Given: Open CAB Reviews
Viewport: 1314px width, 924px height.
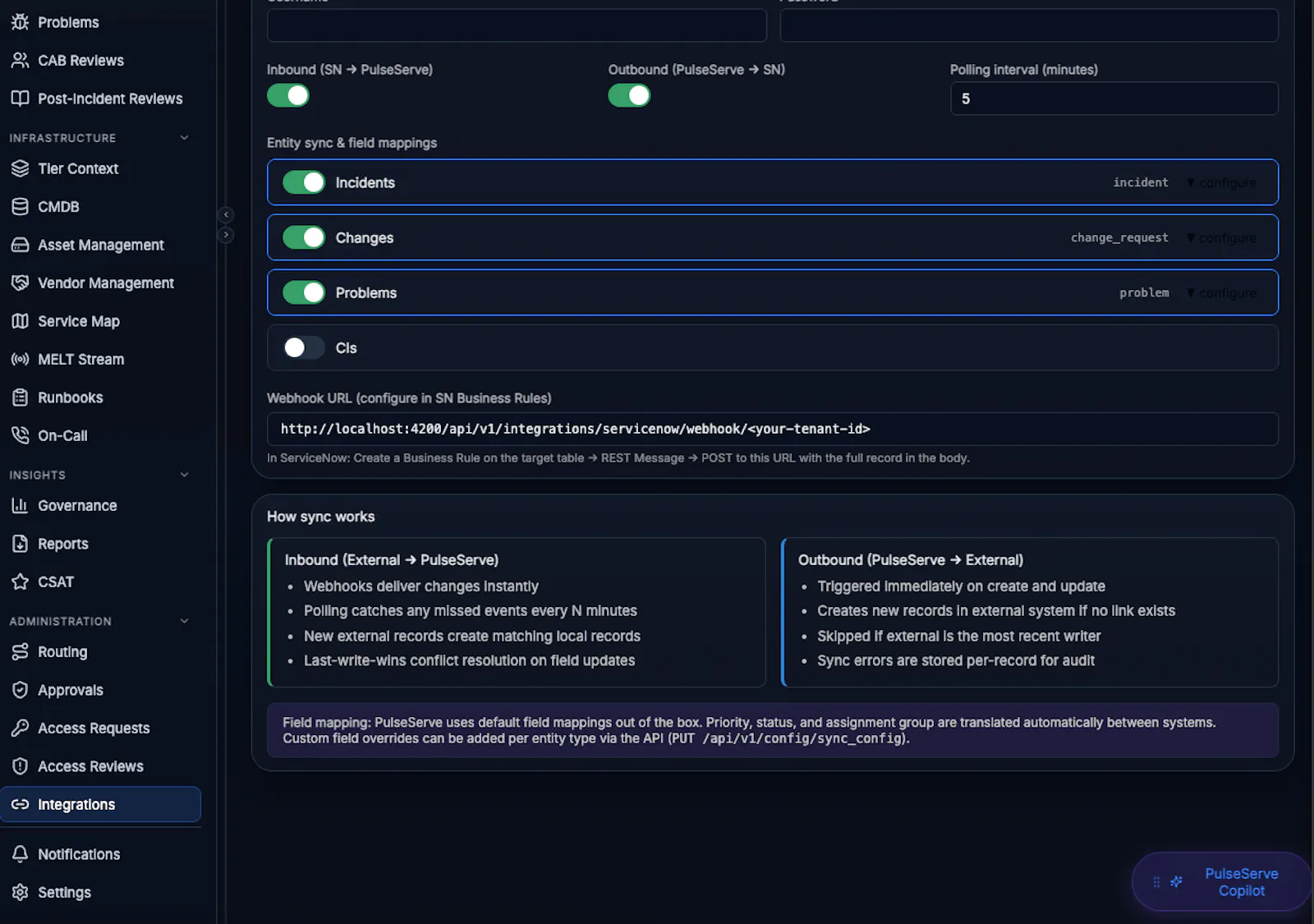Looking at the screenshot, I should 100,60.
